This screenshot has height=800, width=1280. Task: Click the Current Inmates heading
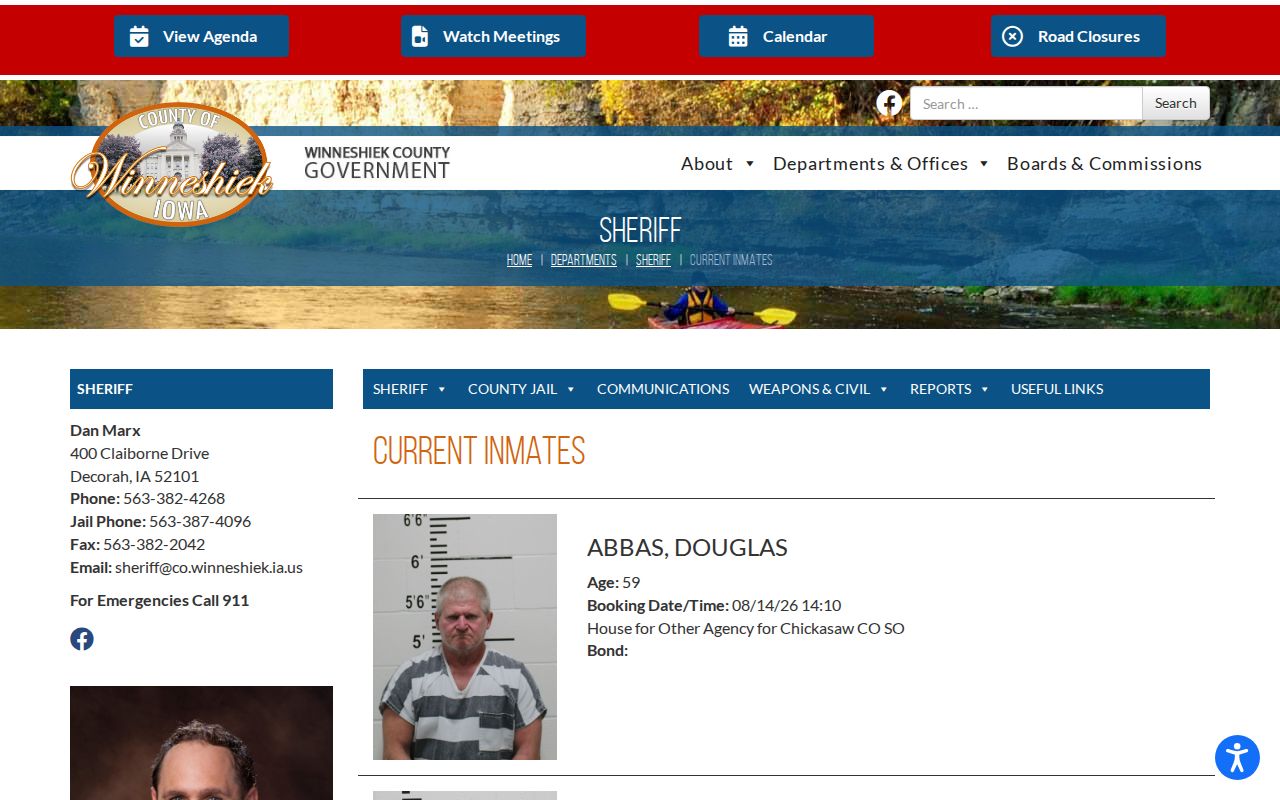[479, 451]
